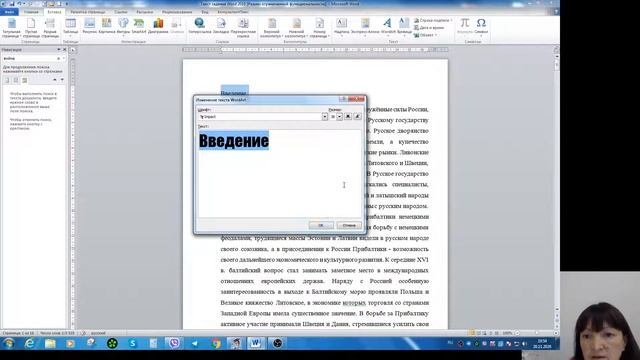The image size is (640, 360).
Task: Click the document vertical scrollbar
Action: (x=557, y=184)
